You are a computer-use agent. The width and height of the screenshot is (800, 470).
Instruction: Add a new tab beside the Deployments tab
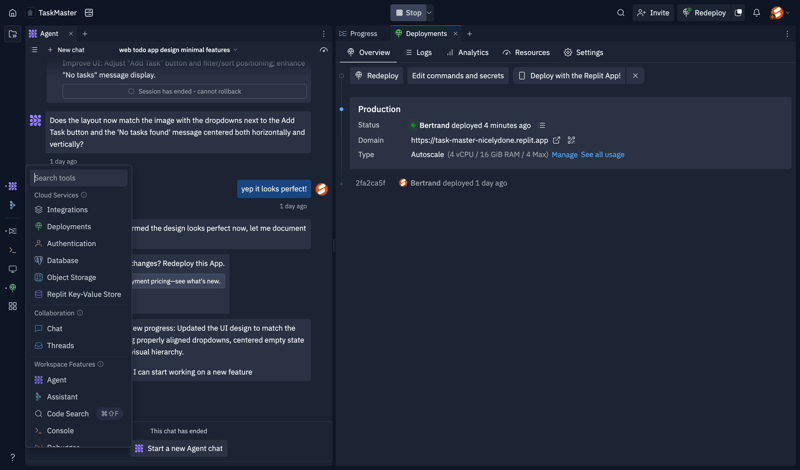(469, 34)
